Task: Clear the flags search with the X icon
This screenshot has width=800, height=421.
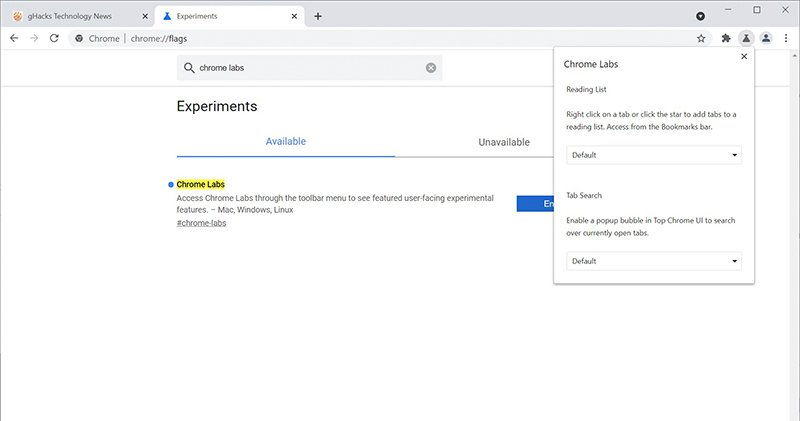Action: (431, 68)
